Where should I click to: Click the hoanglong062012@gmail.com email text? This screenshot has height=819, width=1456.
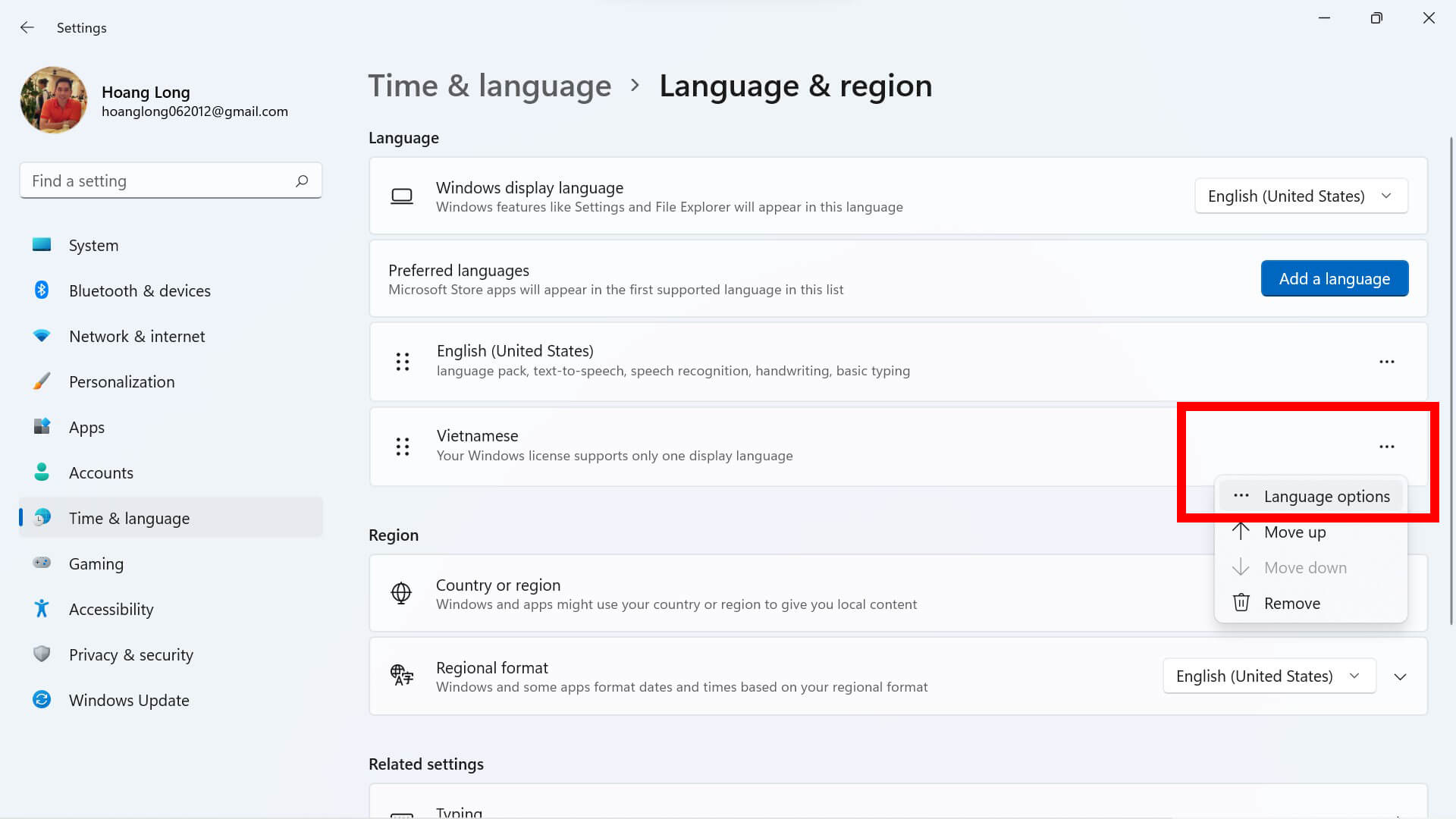click(195, 111)
